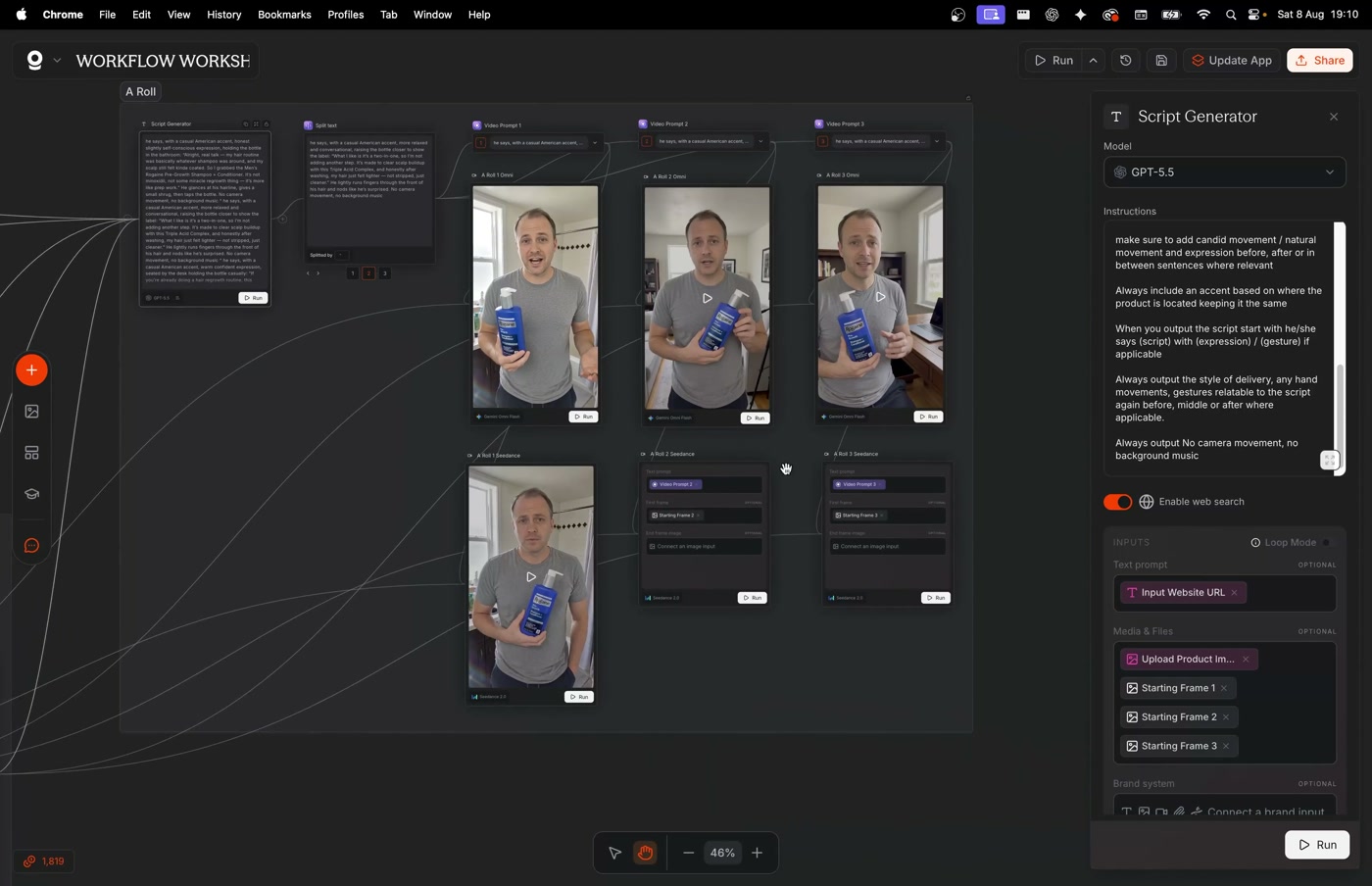The width and height of the screenshot is (1372, 886).
Task: Run the A Roll 2 Seedance node
Action: pyautogui.click(x=752, y=598)
